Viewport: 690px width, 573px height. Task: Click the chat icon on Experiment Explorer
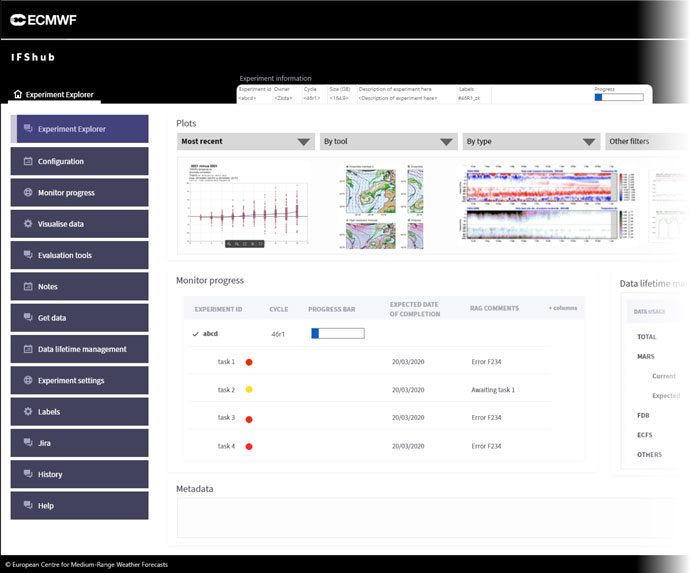28,129
